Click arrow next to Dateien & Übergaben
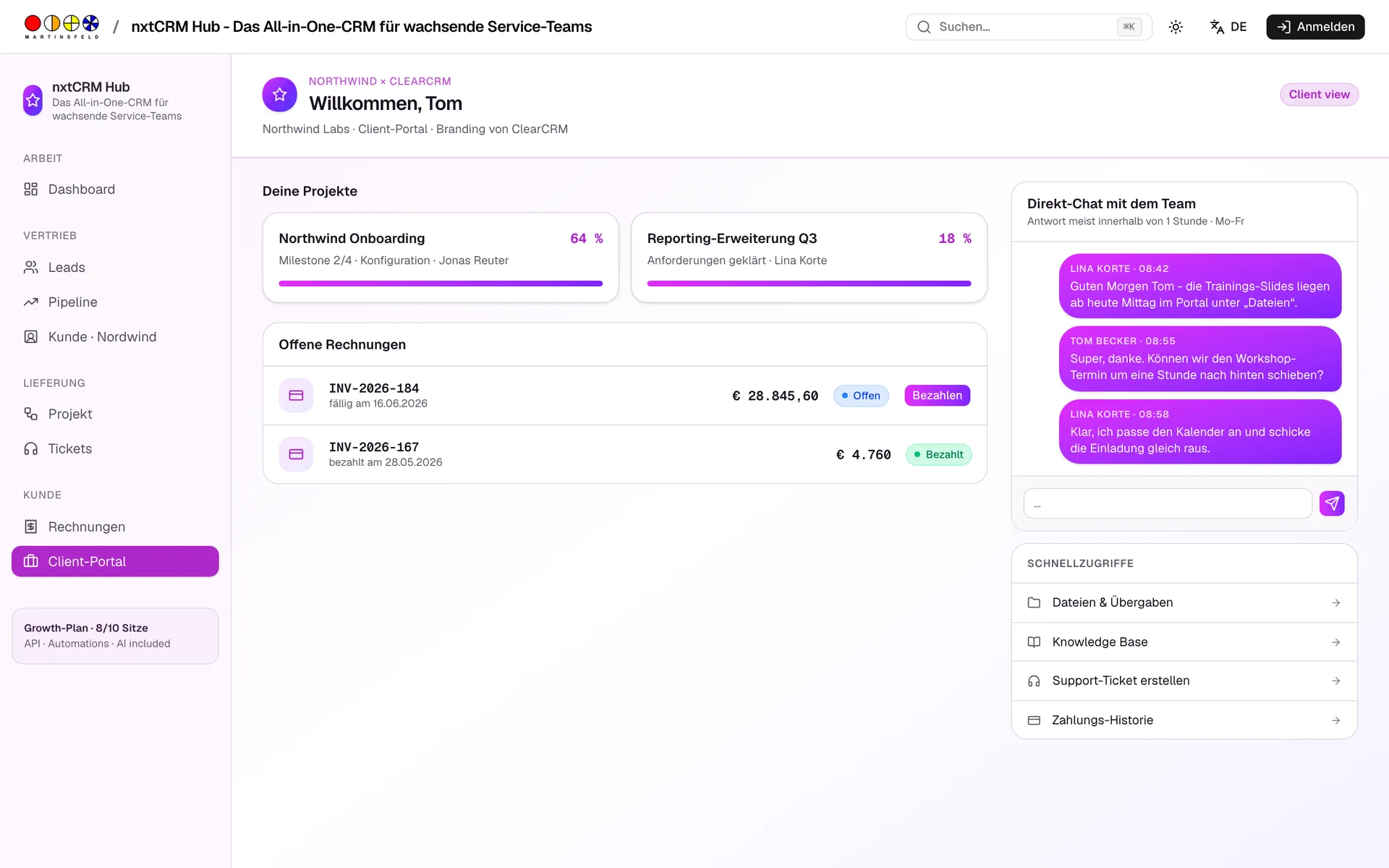 pyautogui.click(x=1335, y=603)
